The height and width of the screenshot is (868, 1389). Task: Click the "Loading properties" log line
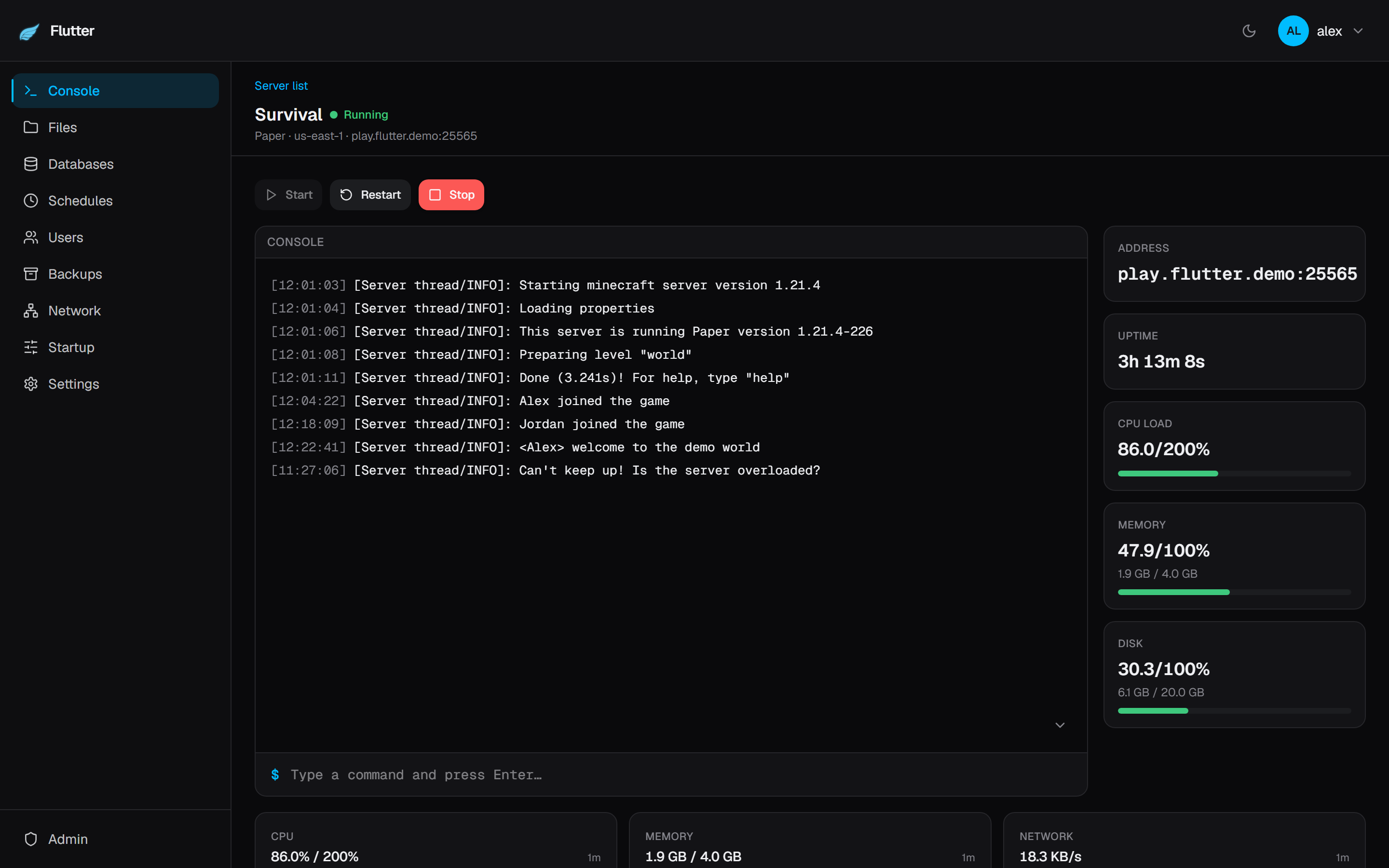coord(463,309)
